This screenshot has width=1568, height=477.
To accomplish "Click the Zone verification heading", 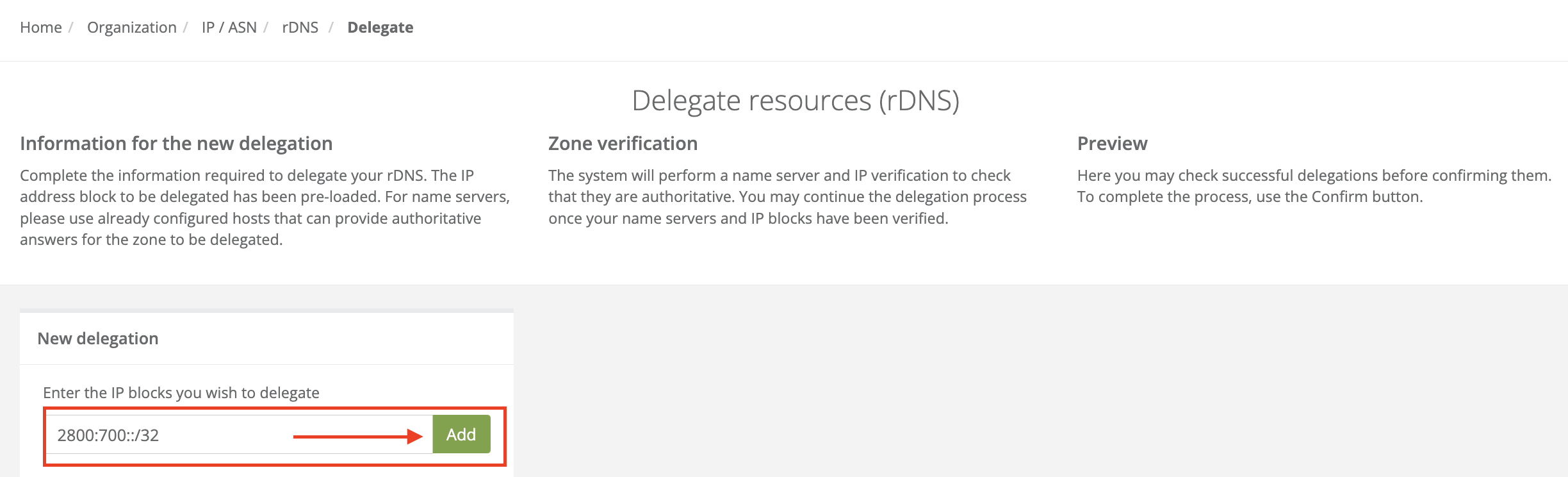I will [x=623, y=144].
